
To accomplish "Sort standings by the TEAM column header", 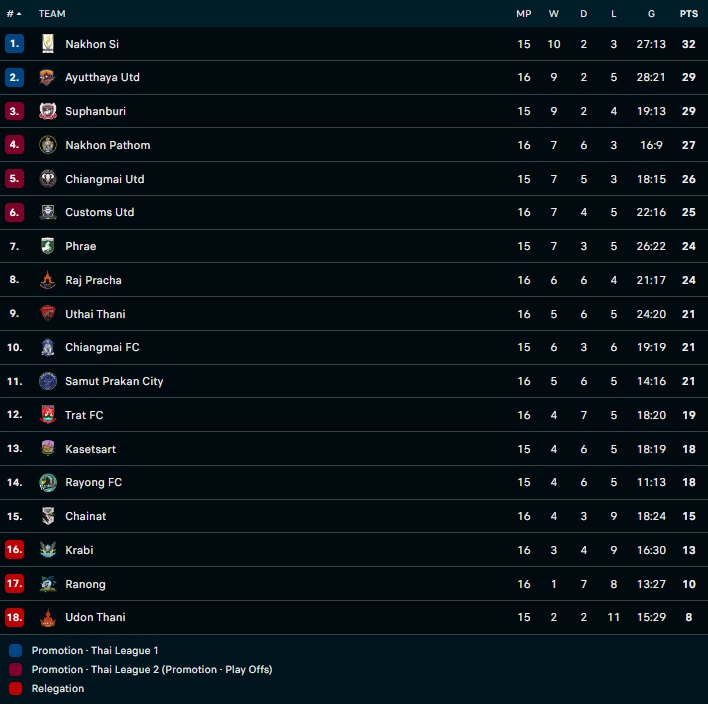I will click(52, 14).
